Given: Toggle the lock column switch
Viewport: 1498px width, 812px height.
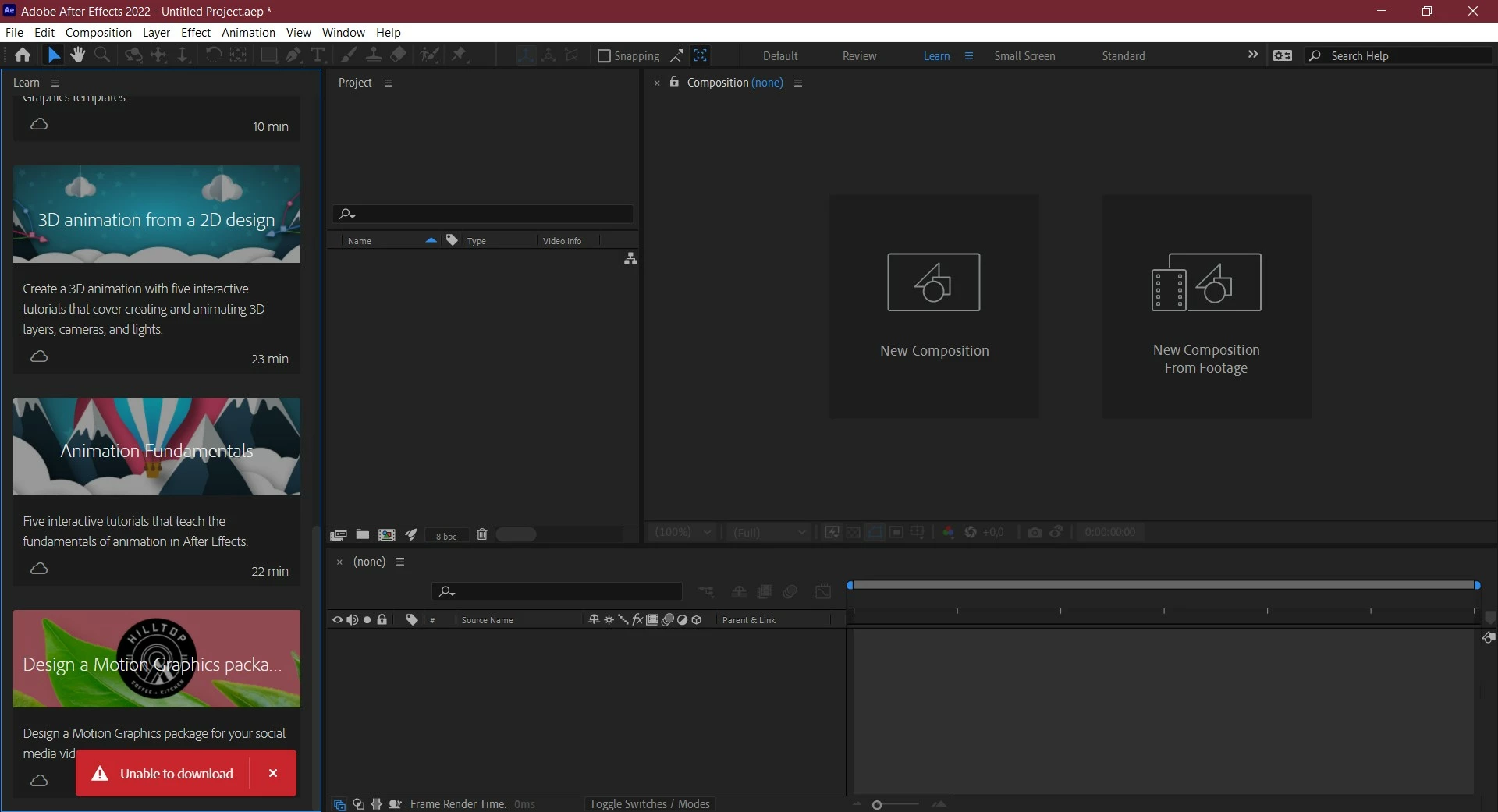Looking at the screenshot, I should pyautogui.click(x=382, y=620).
